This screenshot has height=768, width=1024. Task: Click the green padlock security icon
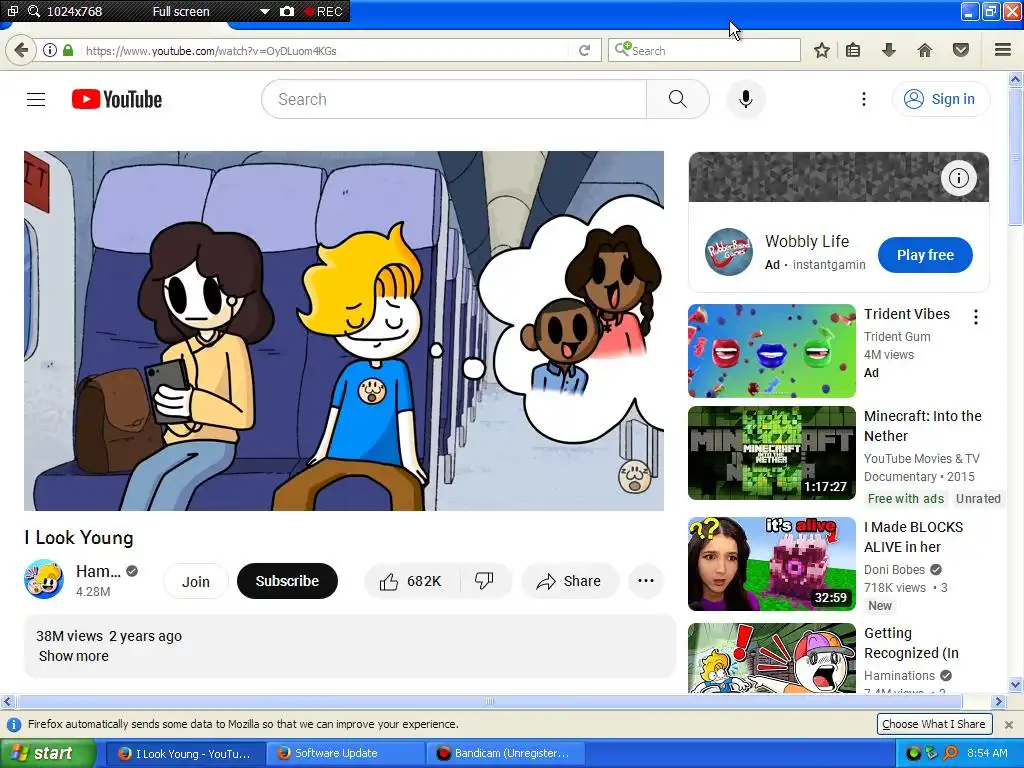coord(68,50)
